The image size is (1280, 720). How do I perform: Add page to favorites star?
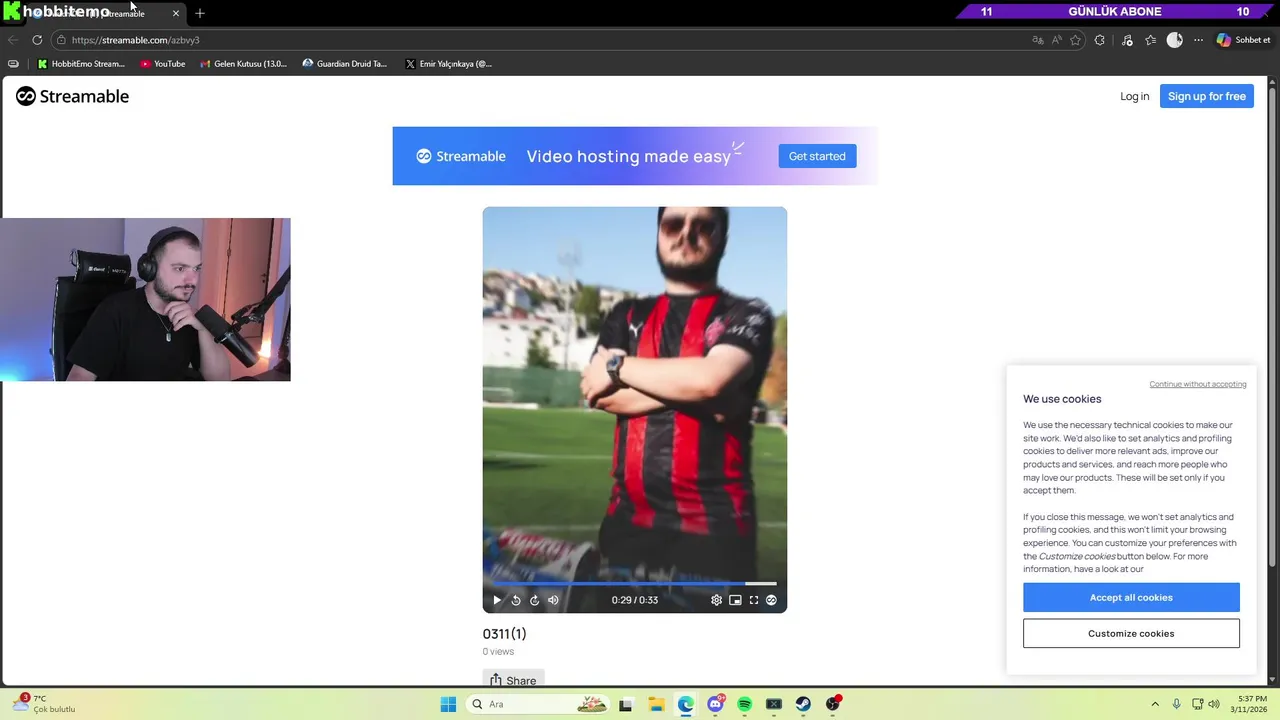tap(1076, 40)
